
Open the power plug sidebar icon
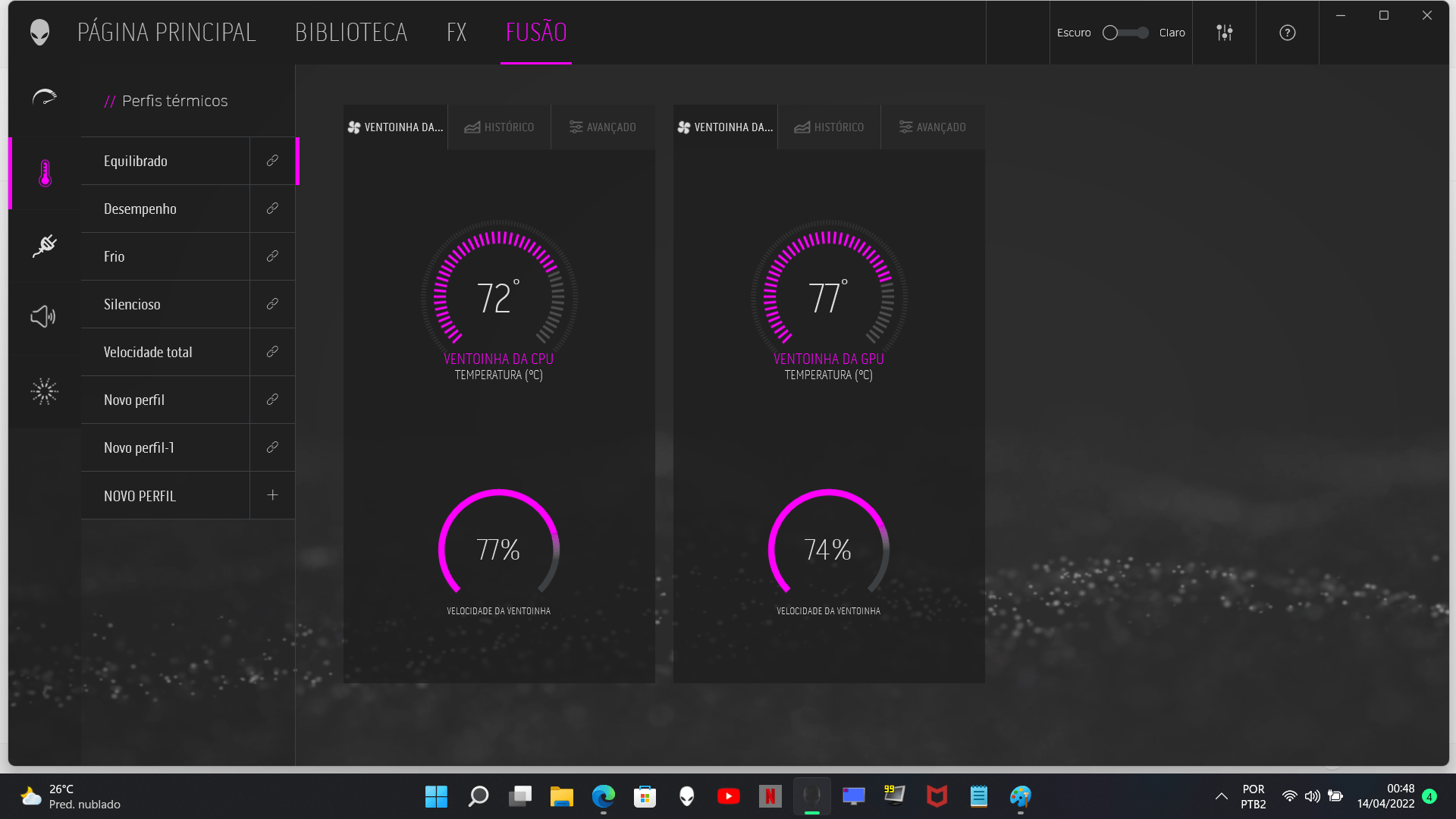coord(44,245)
